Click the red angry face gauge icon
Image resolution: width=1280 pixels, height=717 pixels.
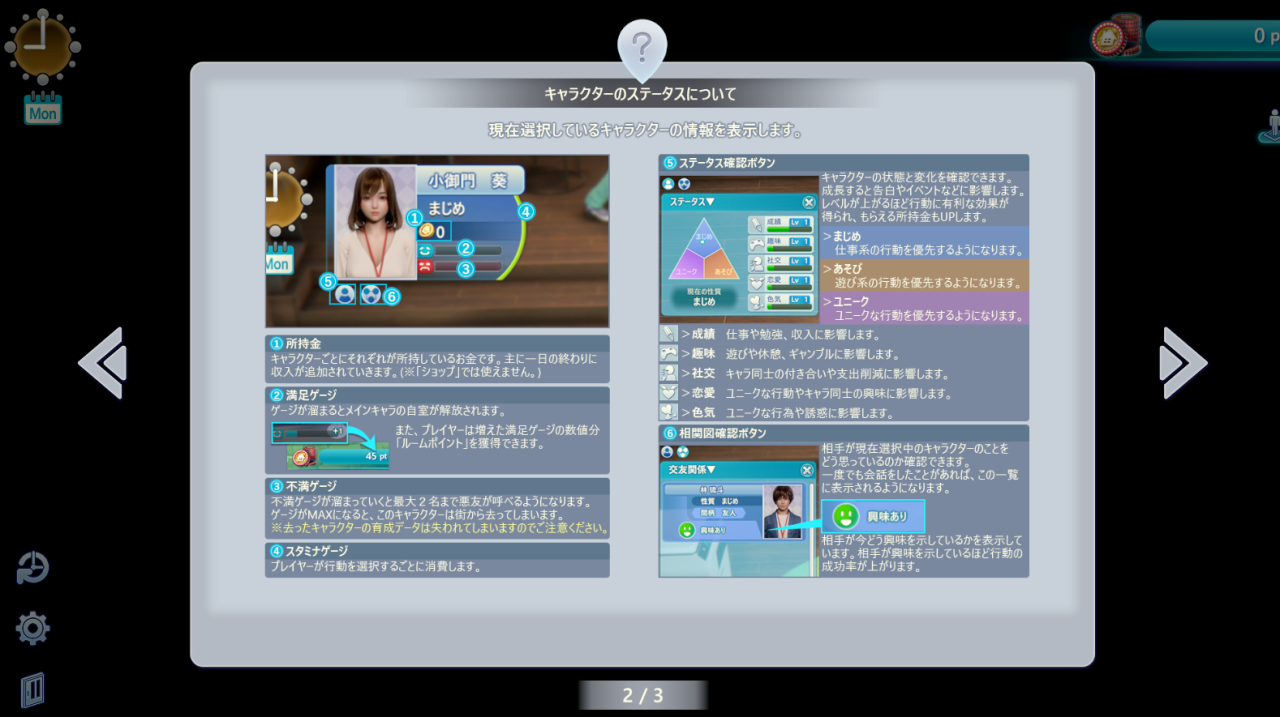tap(425, 267)
